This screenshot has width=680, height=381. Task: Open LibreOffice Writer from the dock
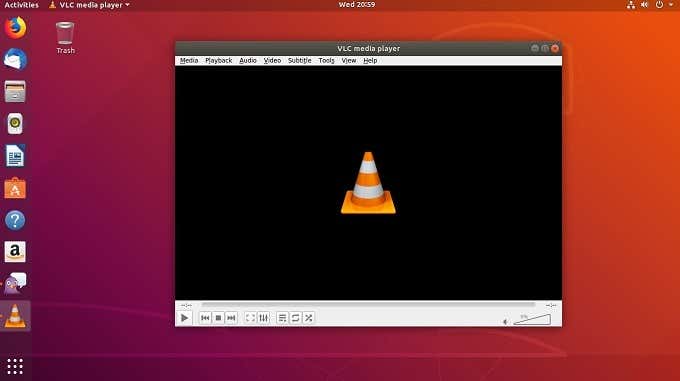[x=15, y=156]
